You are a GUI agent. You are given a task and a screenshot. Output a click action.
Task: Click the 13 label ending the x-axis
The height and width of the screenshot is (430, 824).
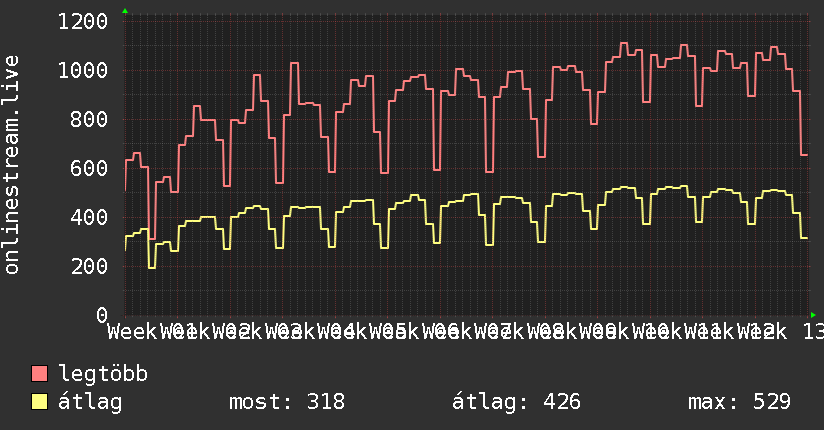tap(813, 332)
